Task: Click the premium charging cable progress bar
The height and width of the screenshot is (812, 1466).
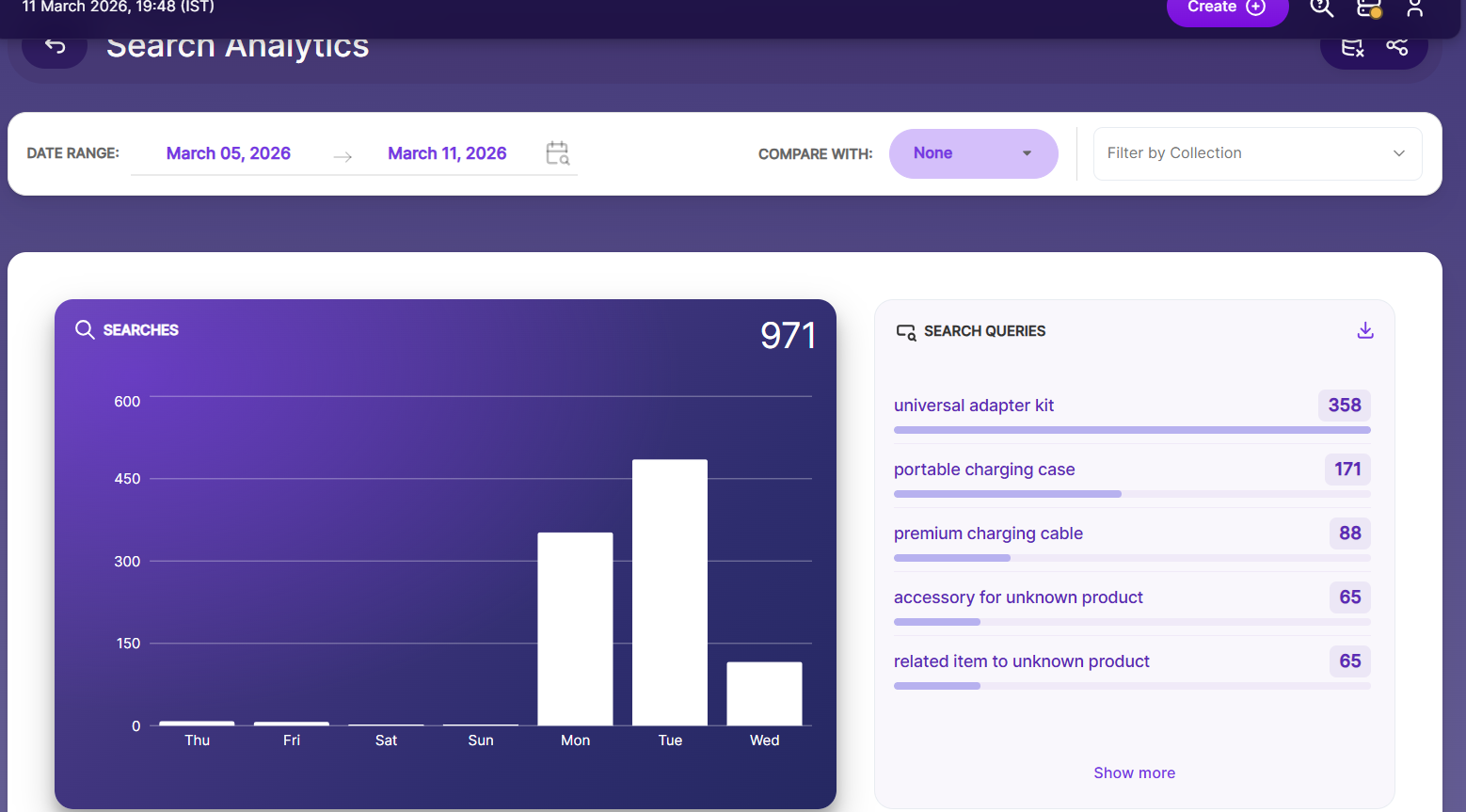Action: click(1132, 558)
